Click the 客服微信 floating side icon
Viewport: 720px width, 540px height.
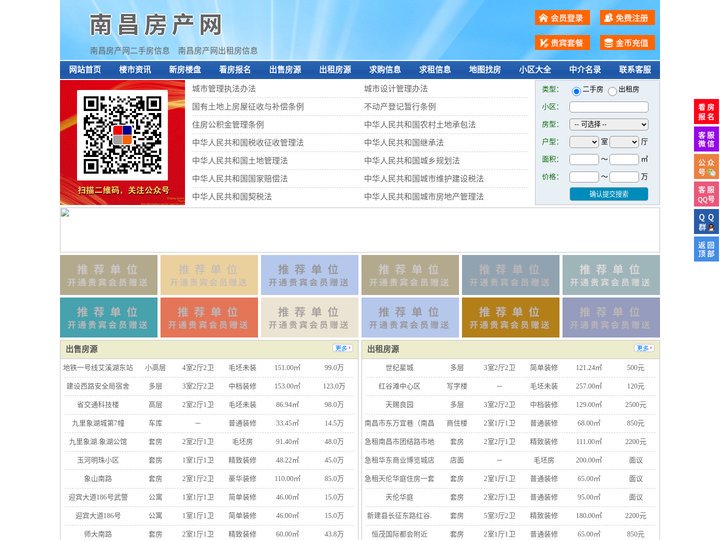(706, 139)
